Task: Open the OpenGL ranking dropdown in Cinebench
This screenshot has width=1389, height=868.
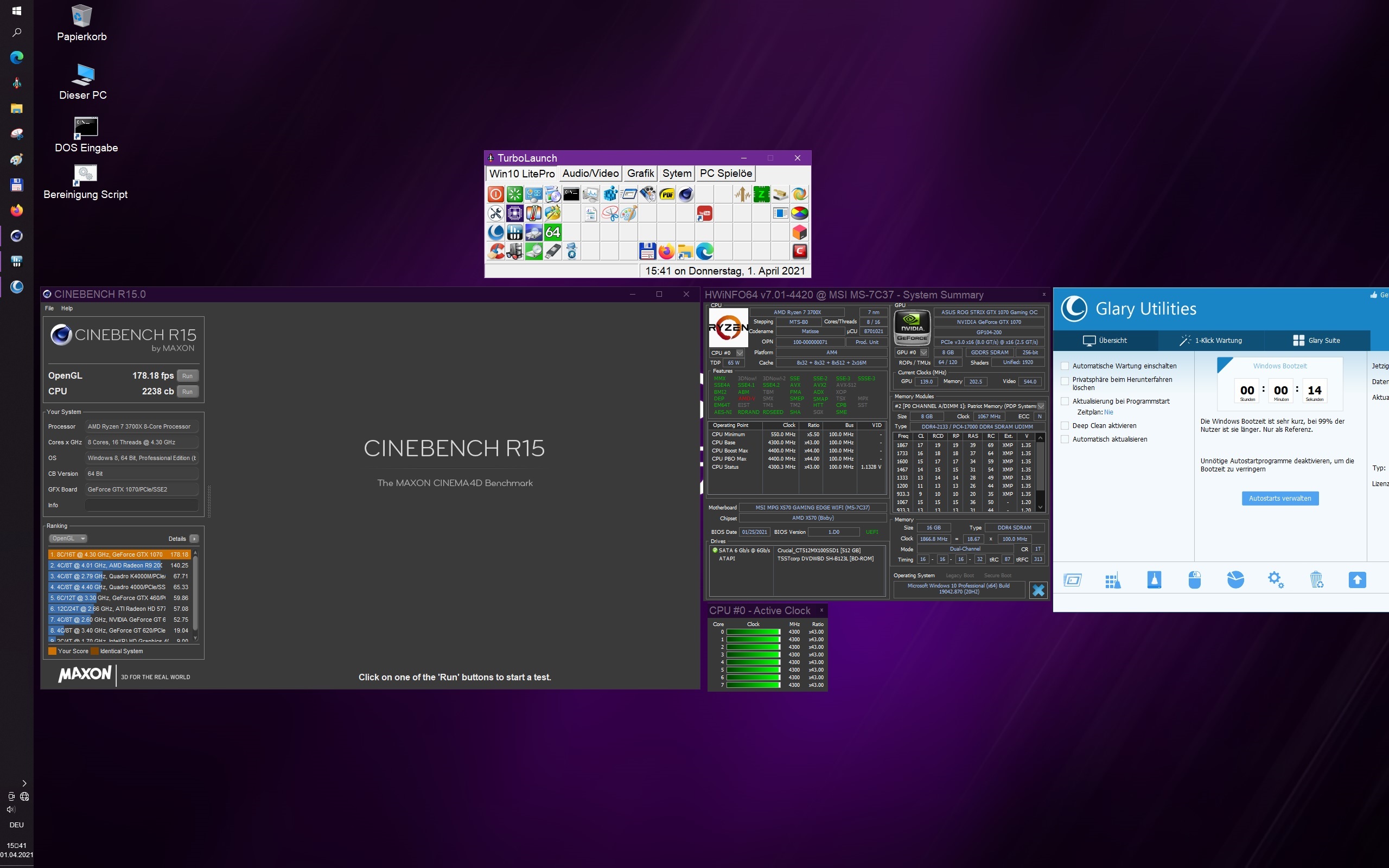Action: (x=68, y=539)
